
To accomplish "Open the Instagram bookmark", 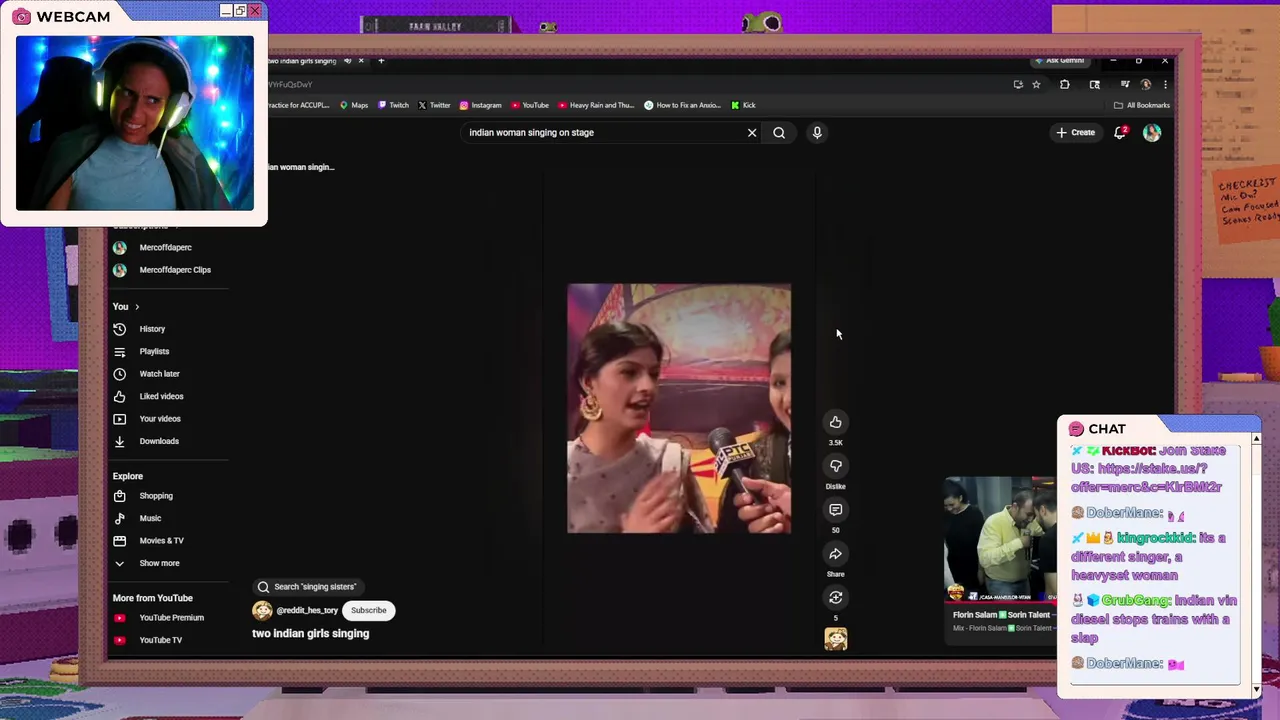I will [x=480, y=105].
